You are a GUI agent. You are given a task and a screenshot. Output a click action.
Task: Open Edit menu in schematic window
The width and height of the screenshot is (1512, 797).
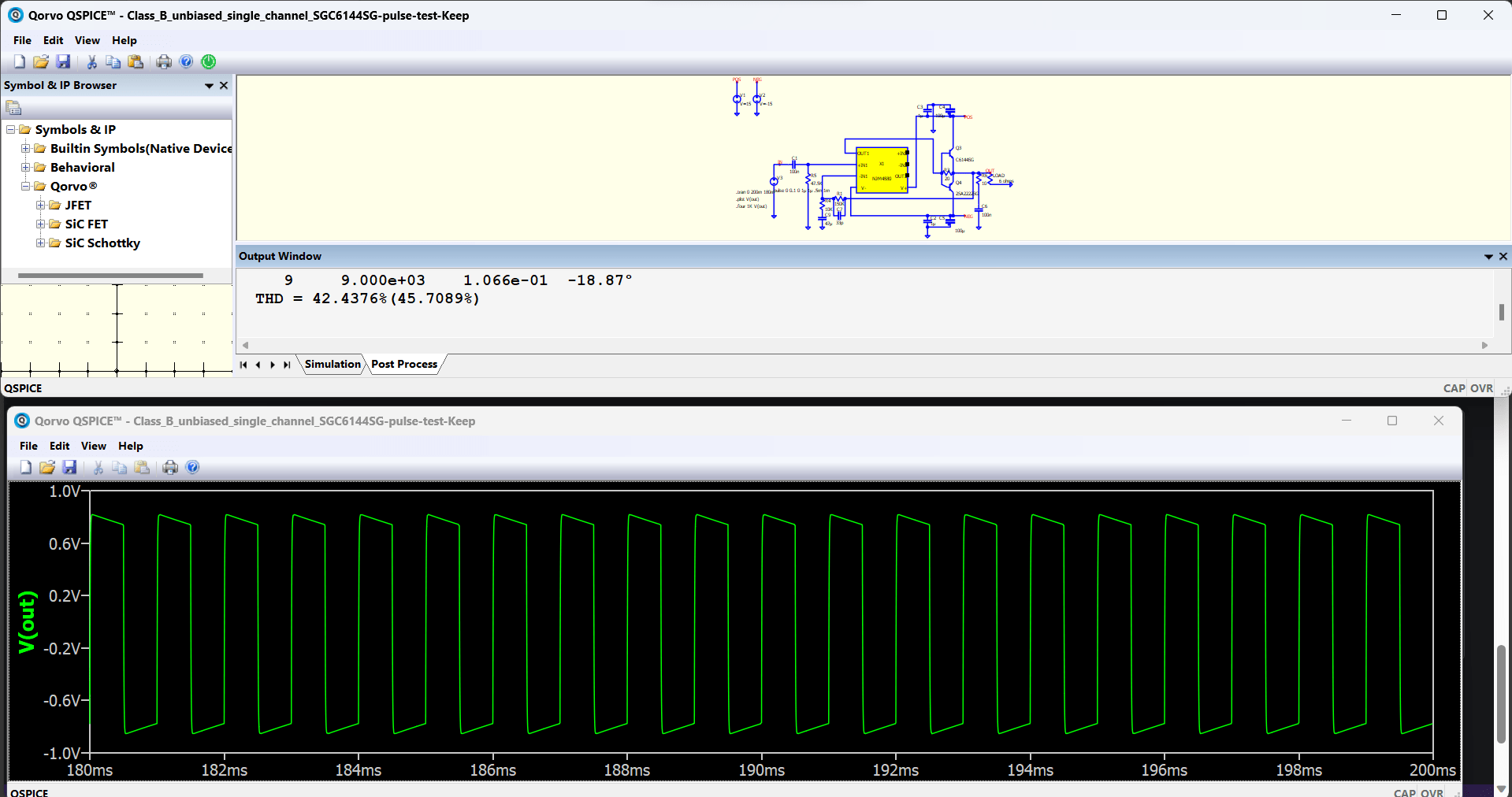tap(53, 40)
